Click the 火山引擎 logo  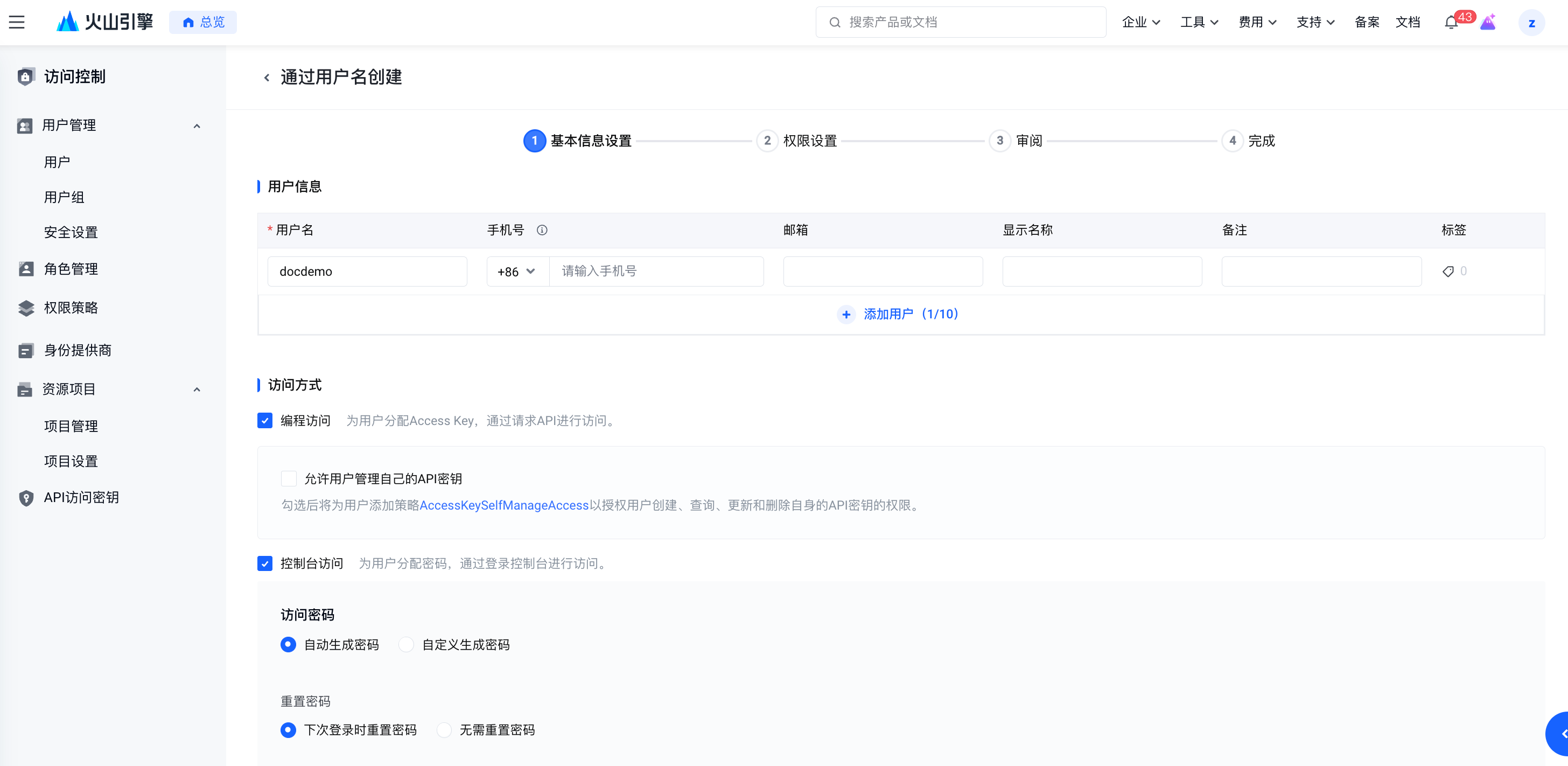104,22
